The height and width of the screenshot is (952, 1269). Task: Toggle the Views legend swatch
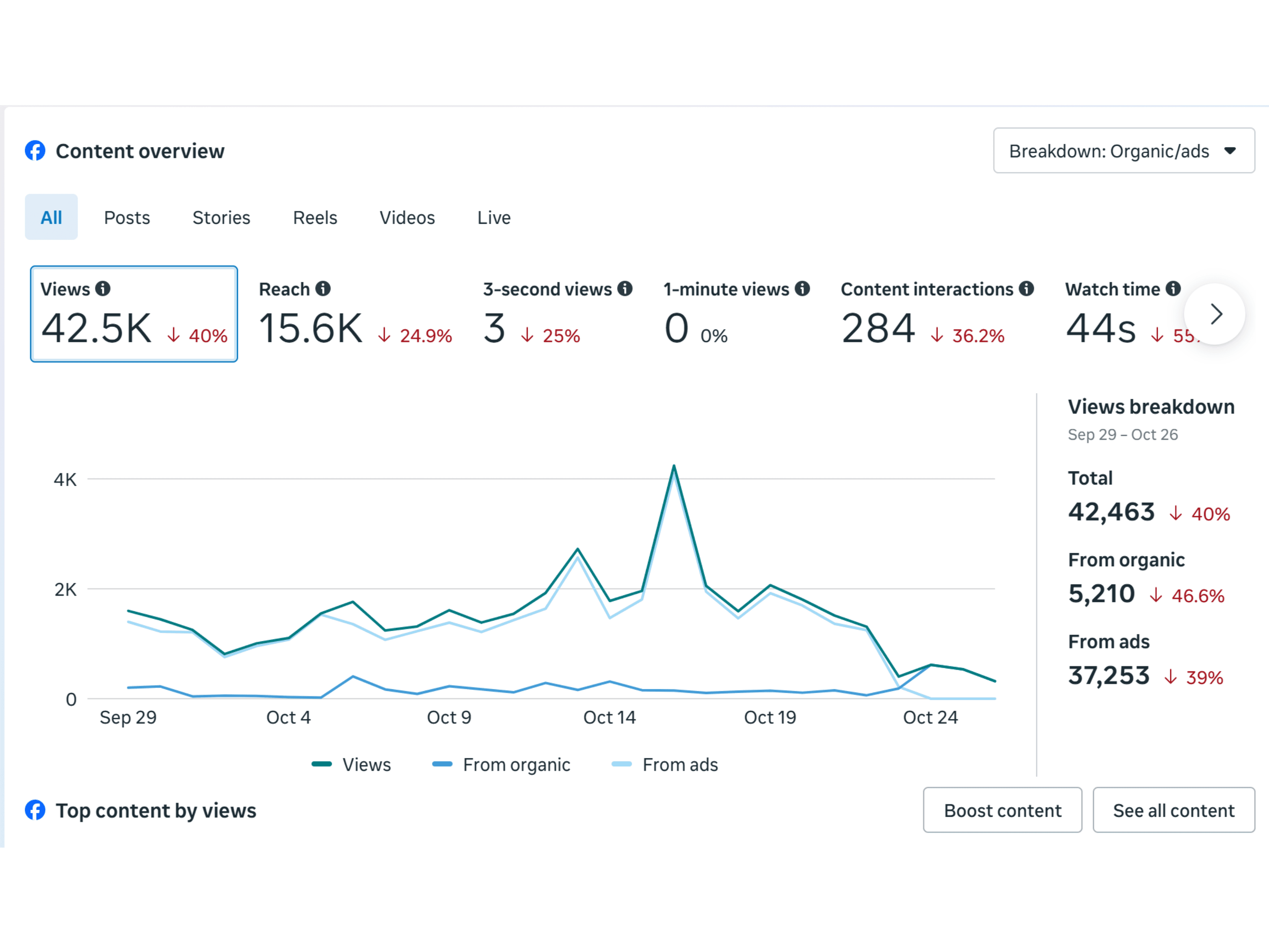pos(322,764)
